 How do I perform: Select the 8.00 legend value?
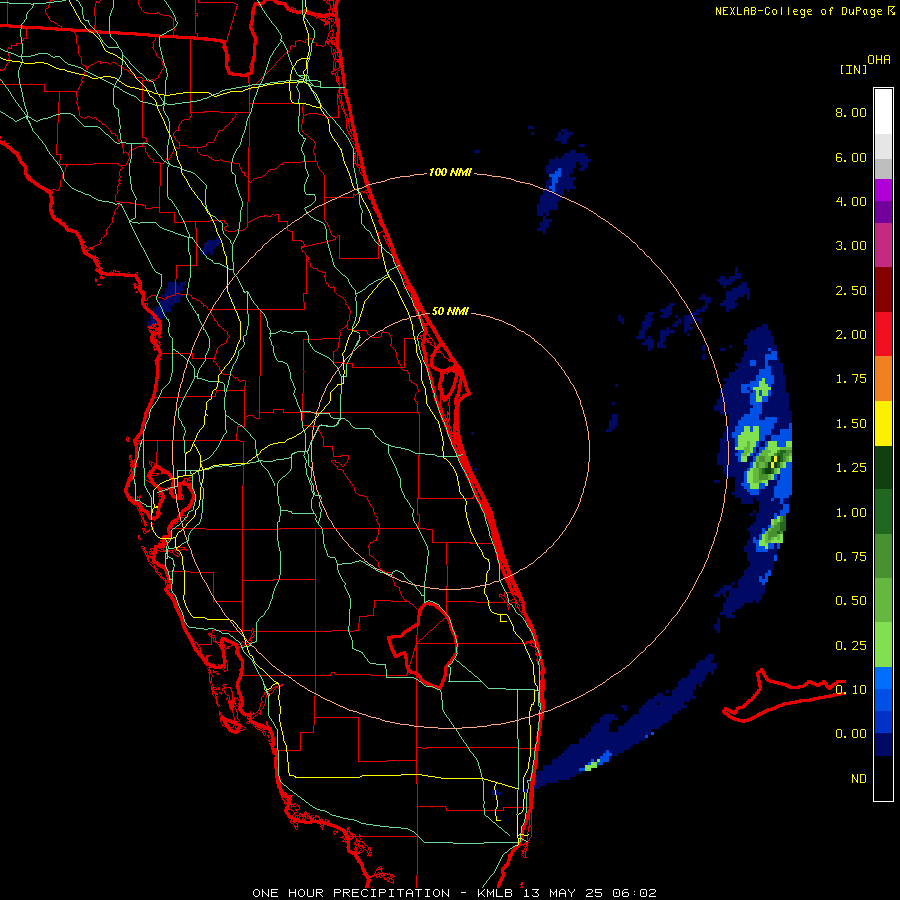coord(851,112)
